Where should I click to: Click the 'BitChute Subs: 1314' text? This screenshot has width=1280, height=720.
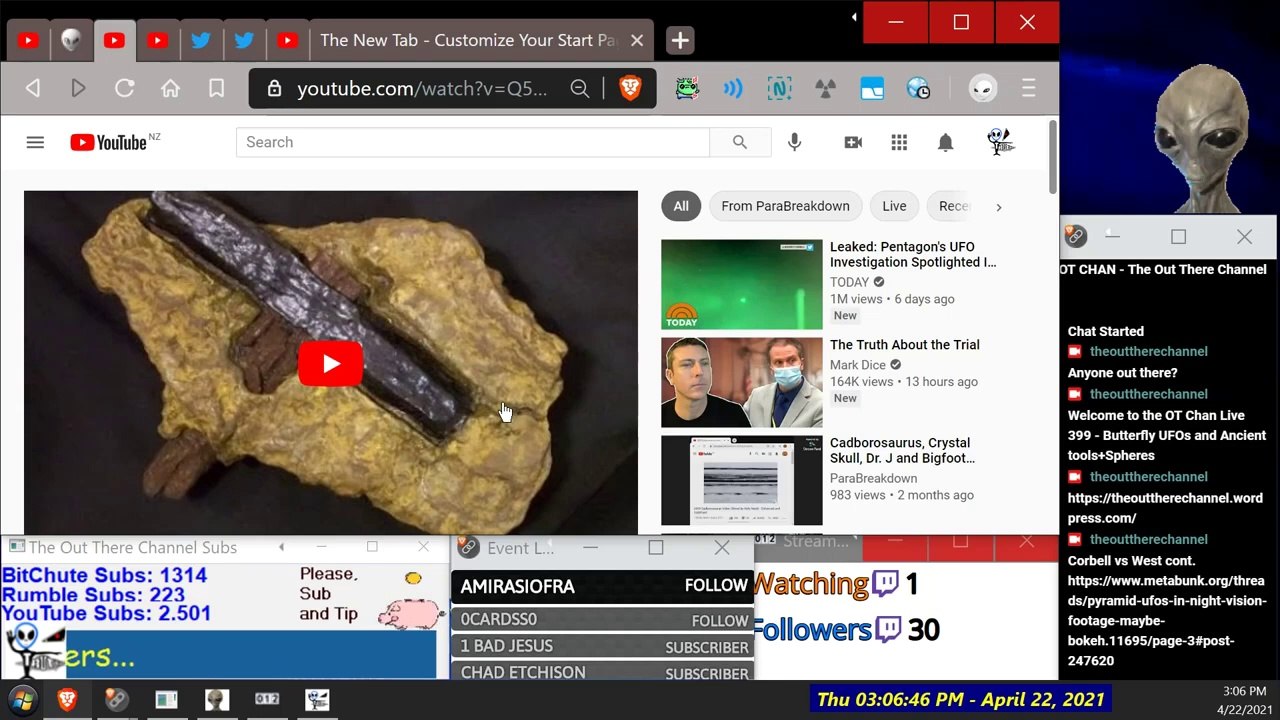point(104,576)
